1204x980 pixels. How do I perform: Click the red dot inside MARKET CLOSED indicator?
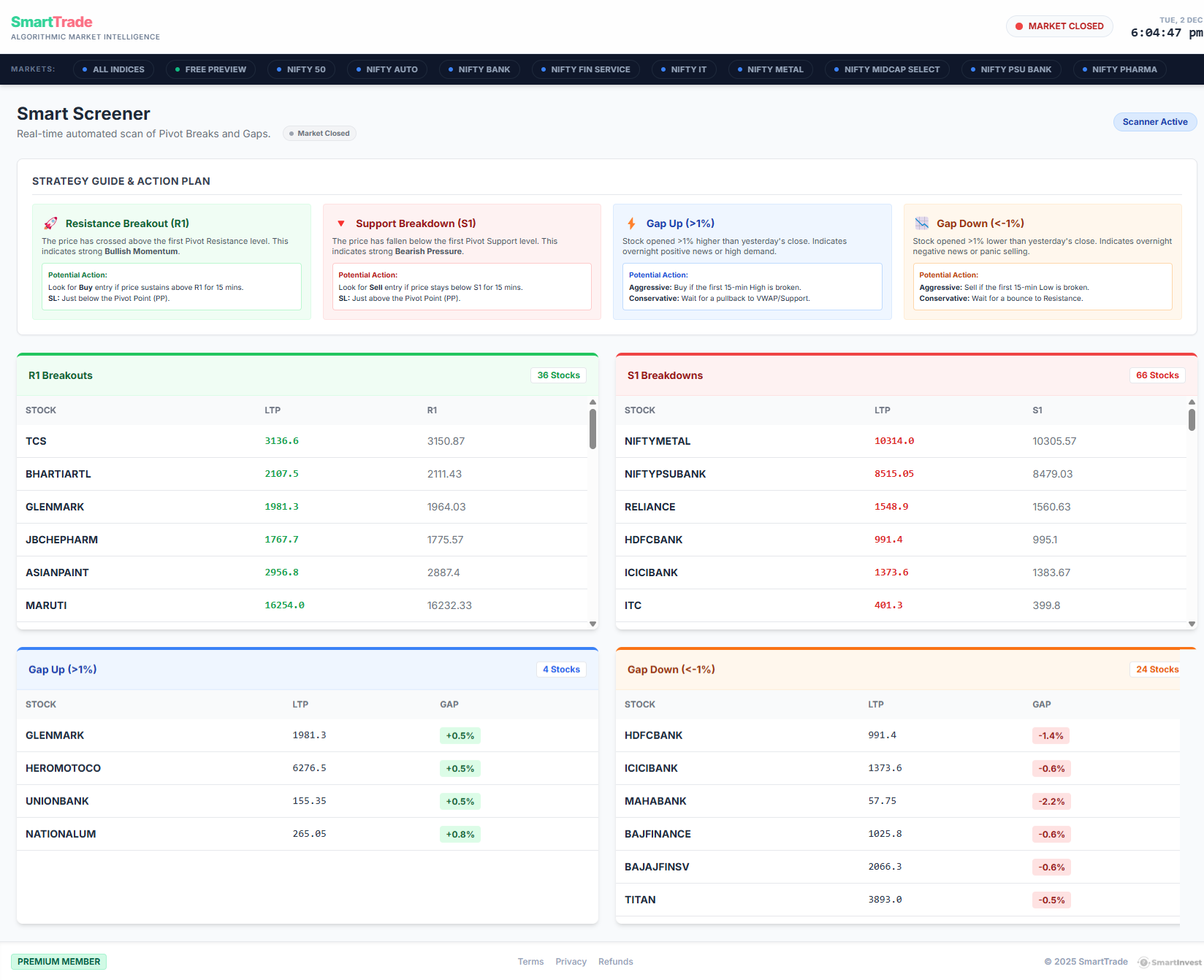(x=1019, y=26)
